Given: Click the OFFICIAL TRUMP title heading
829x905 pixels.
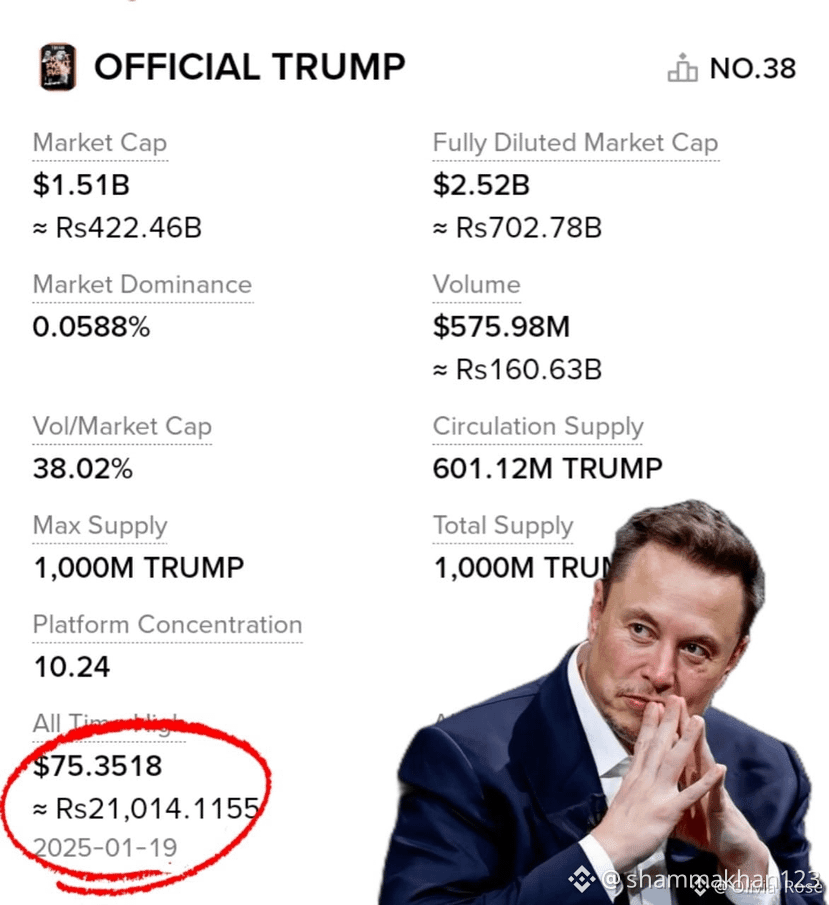Looking at the screenshot, I should tap(250, 67).
